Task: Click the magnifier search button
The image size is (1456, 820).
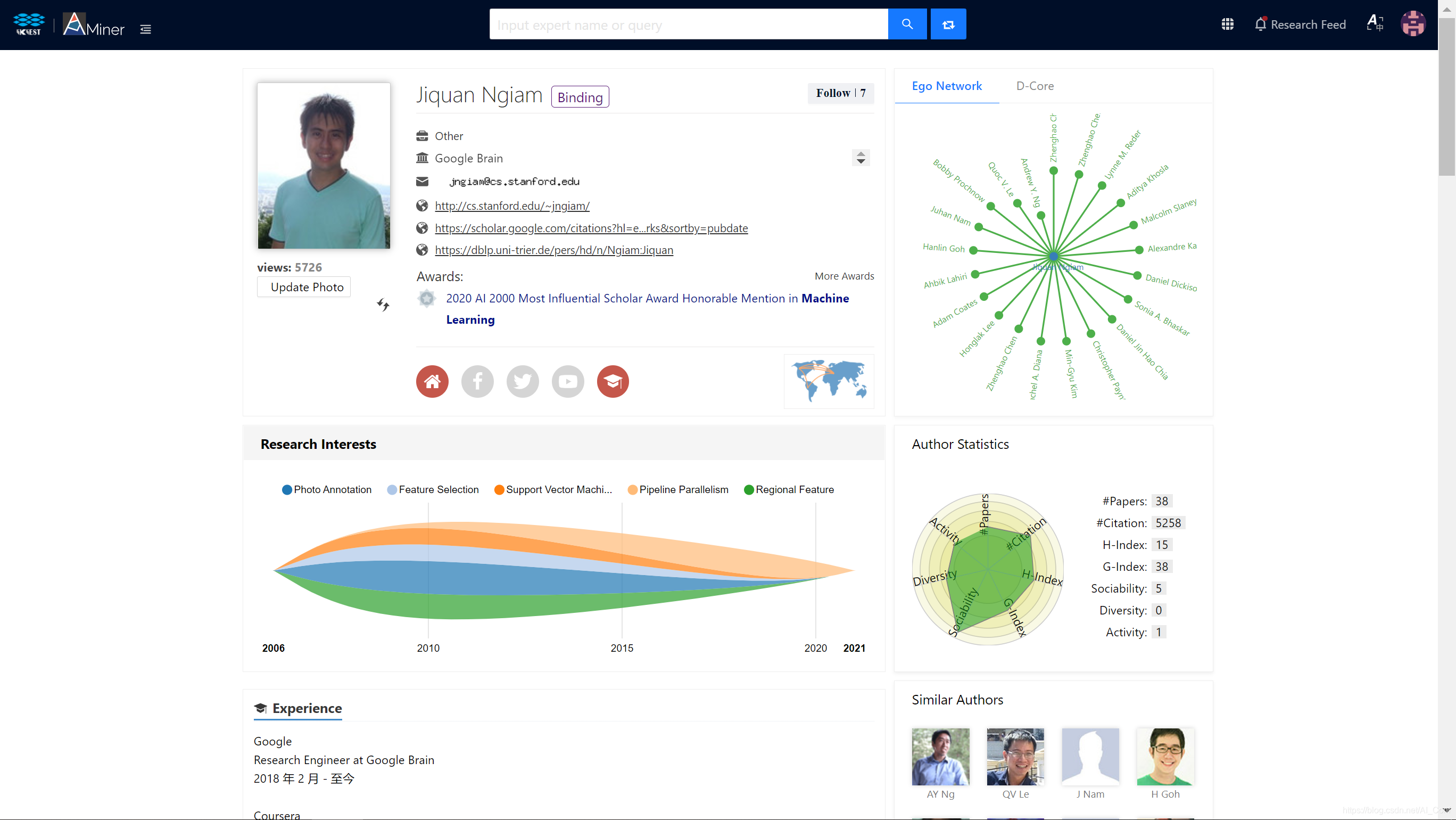Action: tap(907, 24)
